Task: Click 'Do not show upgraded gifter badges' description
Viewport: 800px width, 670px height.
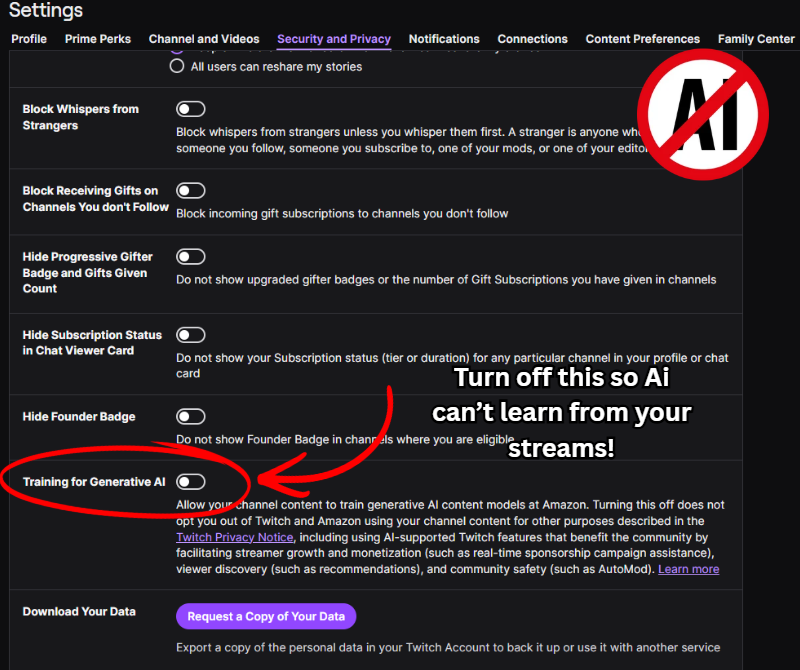Action: click(x=446, y=280)
